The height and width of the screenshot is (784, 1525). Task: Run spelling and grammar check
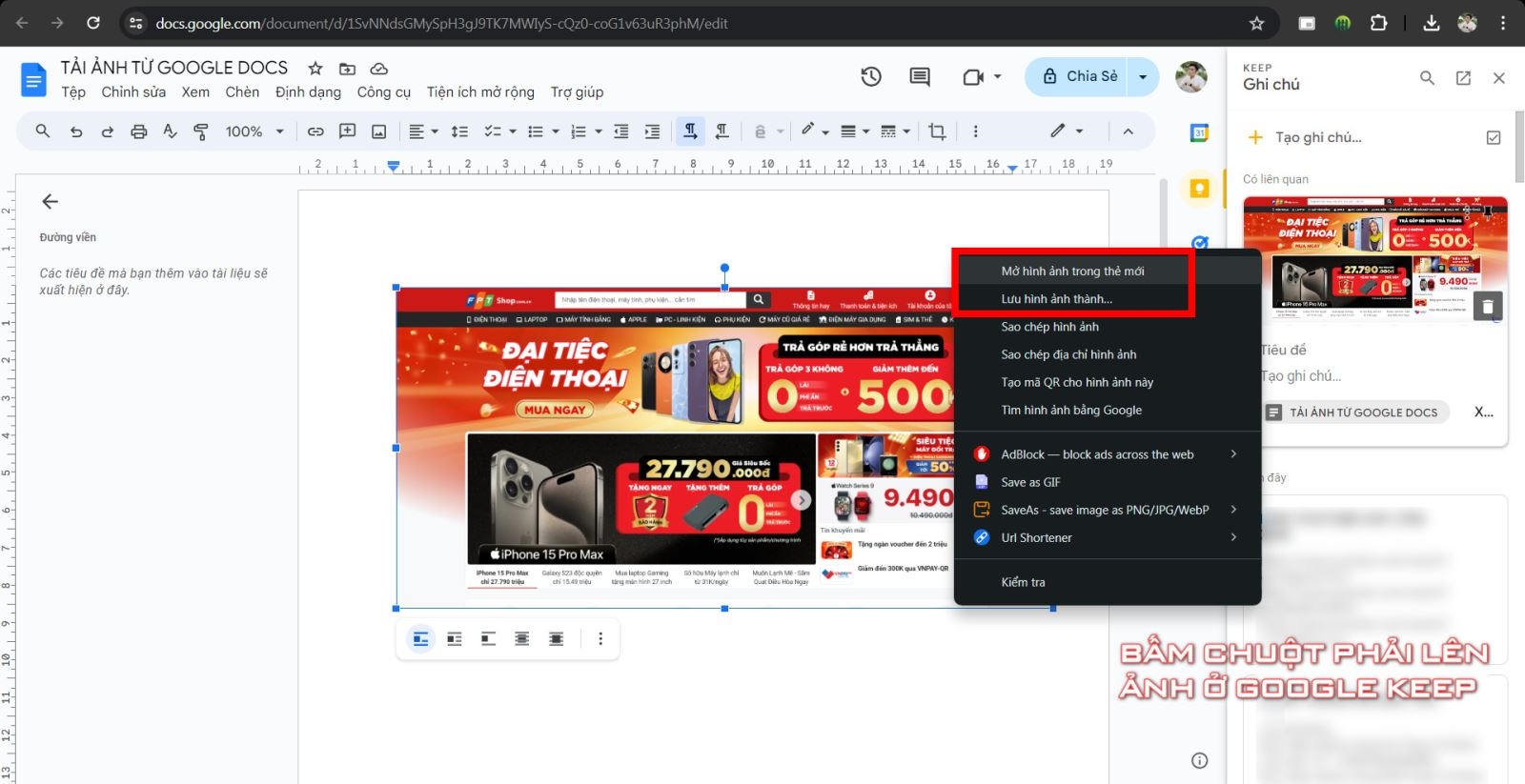click(170, 131)
